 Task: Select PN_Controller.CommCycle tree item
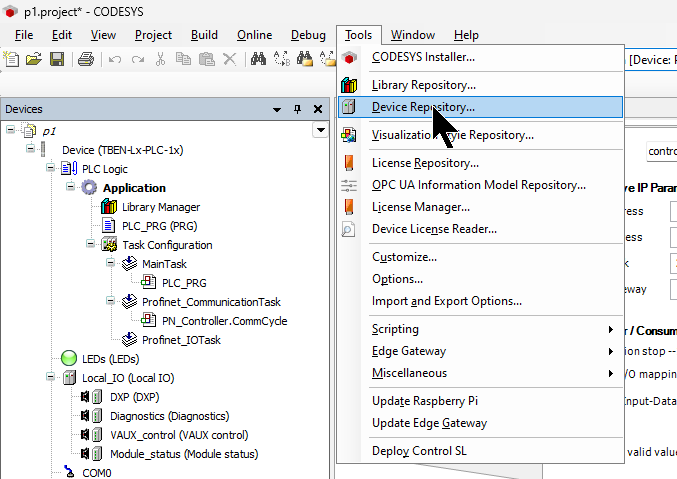point(225,321)
